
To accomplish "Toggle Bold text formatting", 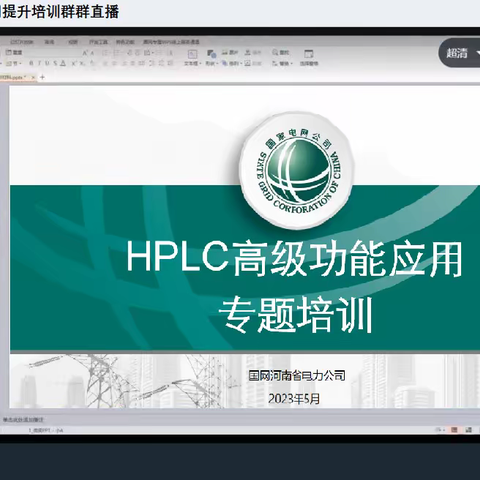I will coord(31,63).
